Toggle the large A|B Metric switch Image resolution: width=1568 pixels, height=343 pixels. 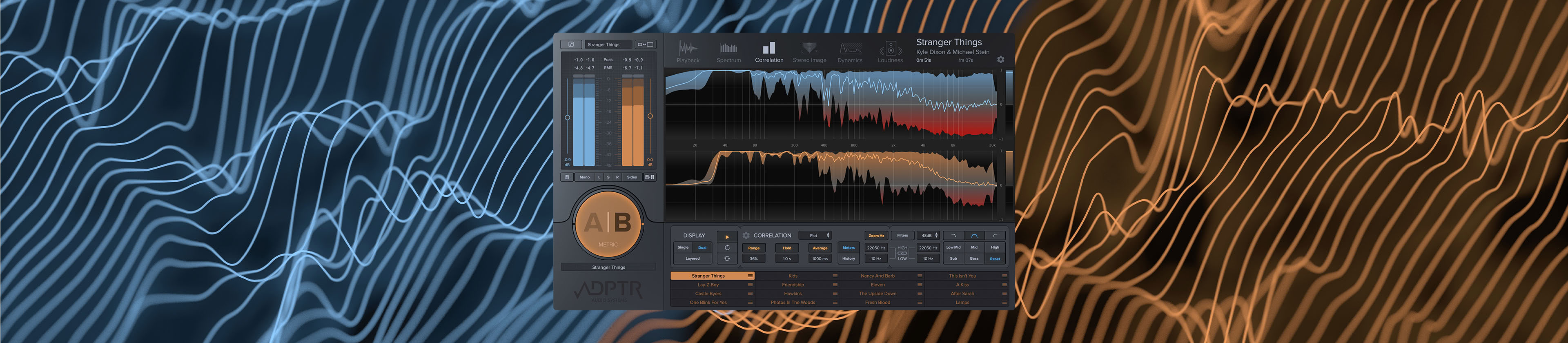pos(608,224)
